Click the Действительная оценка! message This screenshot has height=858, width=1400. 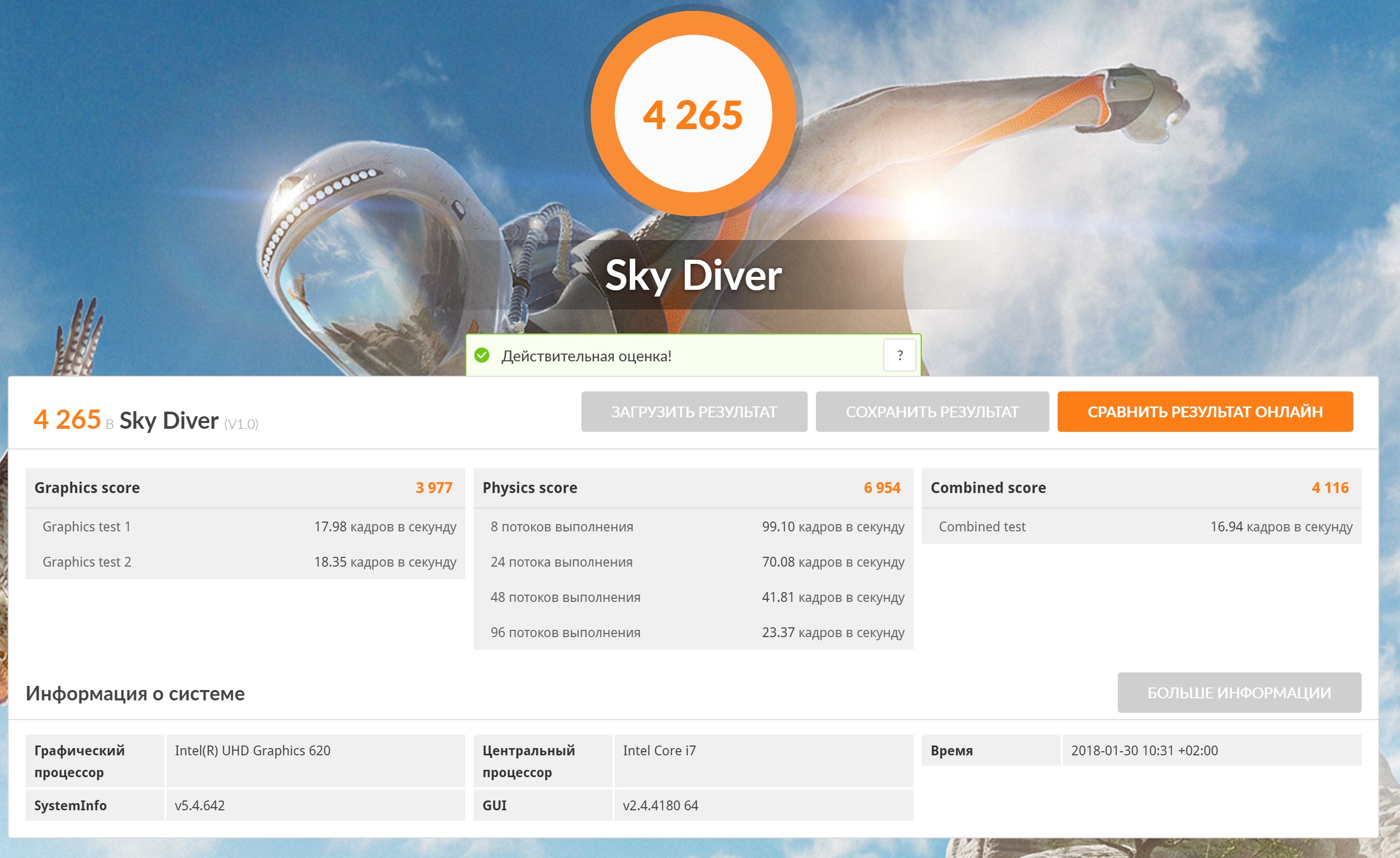point(586,356)
